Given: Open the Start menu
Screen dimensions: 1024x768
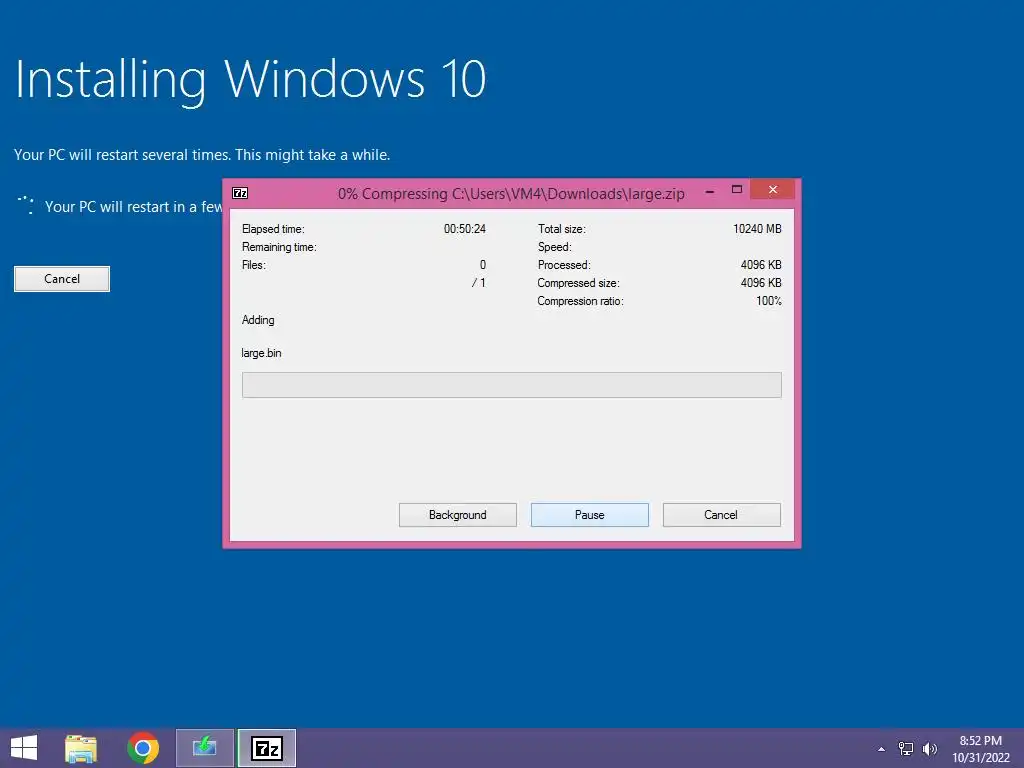Looking at the screenshot, I should point(24,748).
